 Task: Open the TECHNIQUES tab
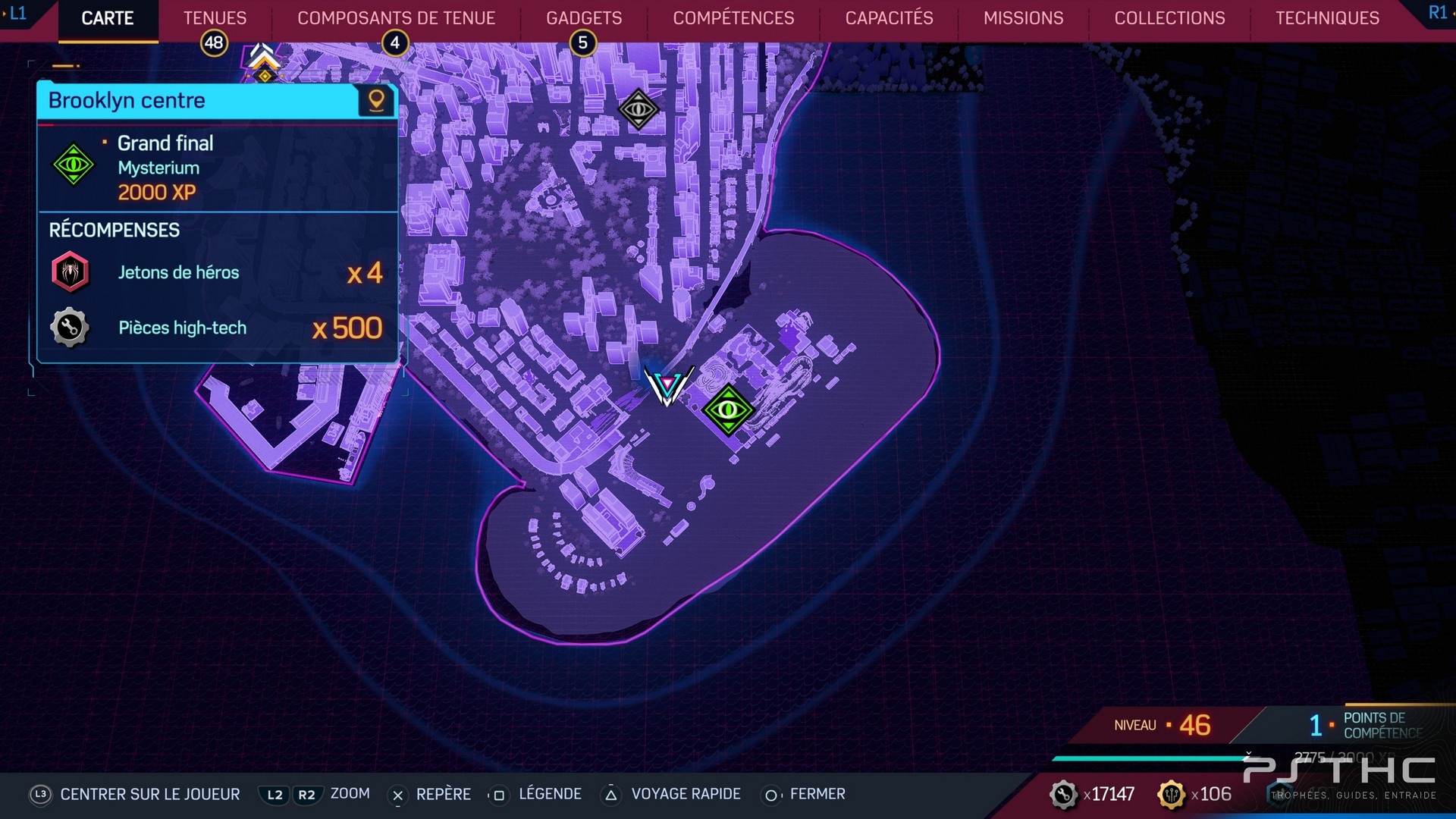[x=1327, y=18]
